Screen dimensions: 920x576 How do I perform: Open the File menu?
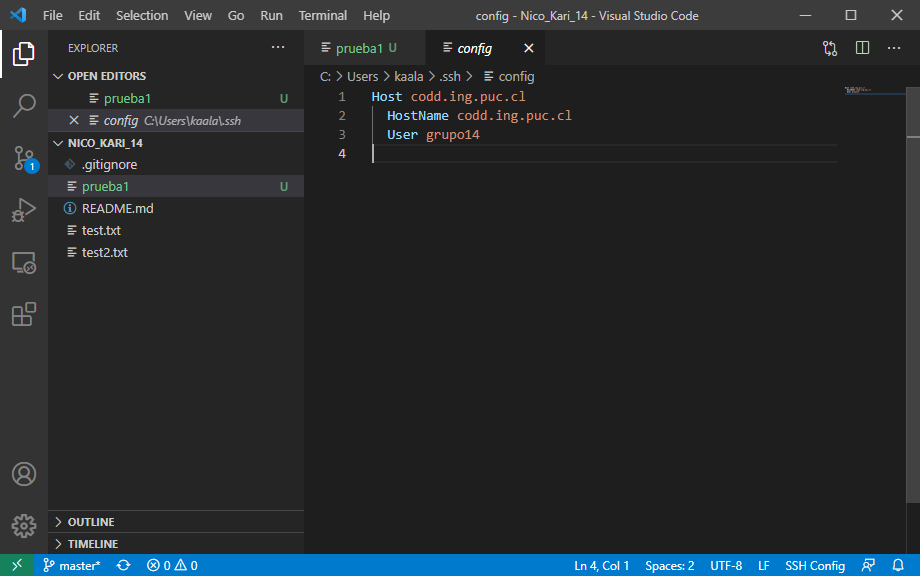point(52,16)
